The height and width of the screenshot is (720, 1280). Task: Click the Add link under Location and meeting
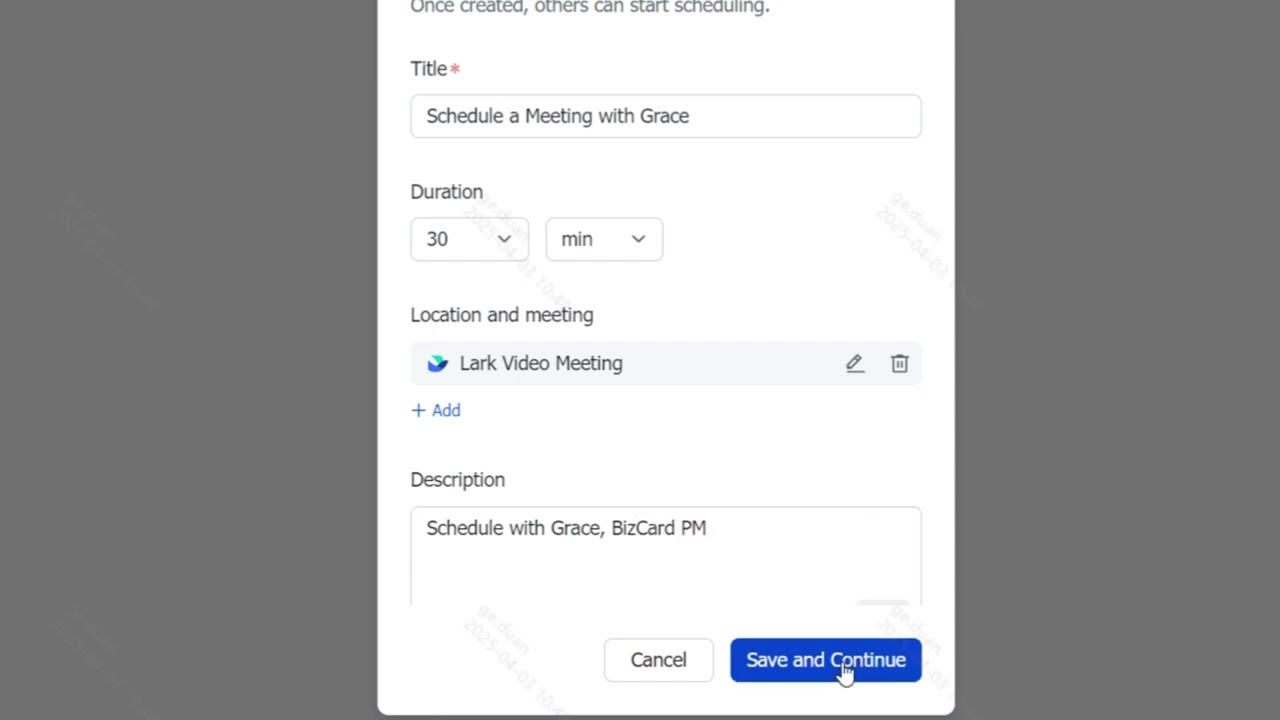(446, 410)
